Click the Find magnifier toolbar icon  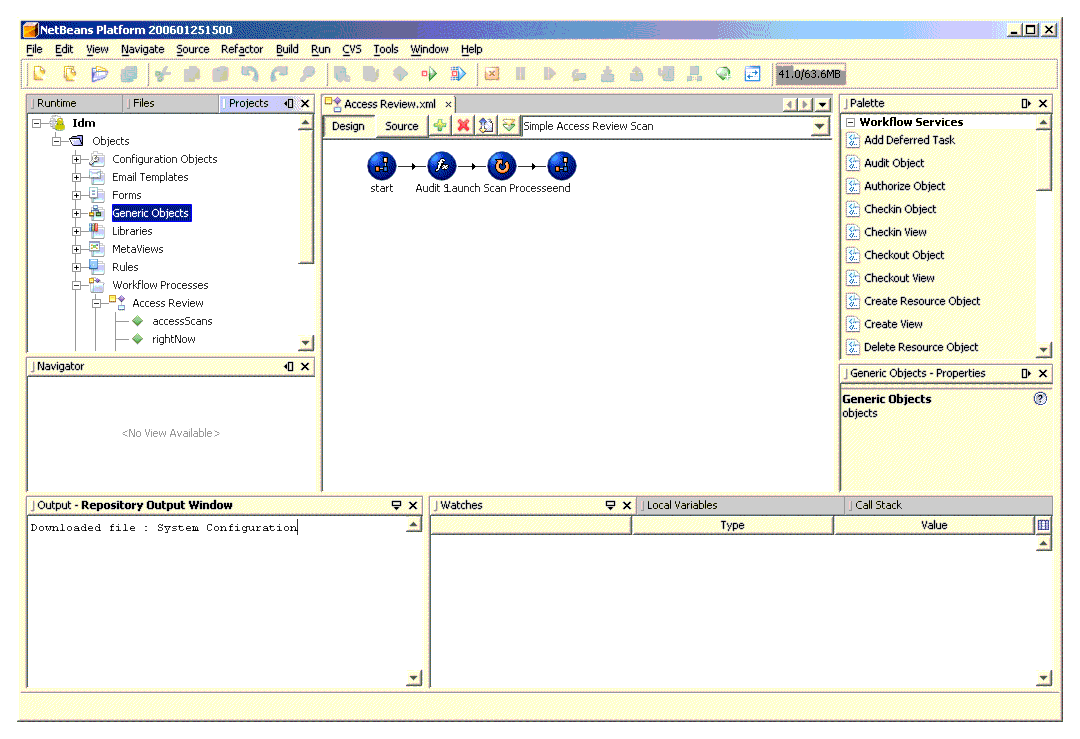308,74
